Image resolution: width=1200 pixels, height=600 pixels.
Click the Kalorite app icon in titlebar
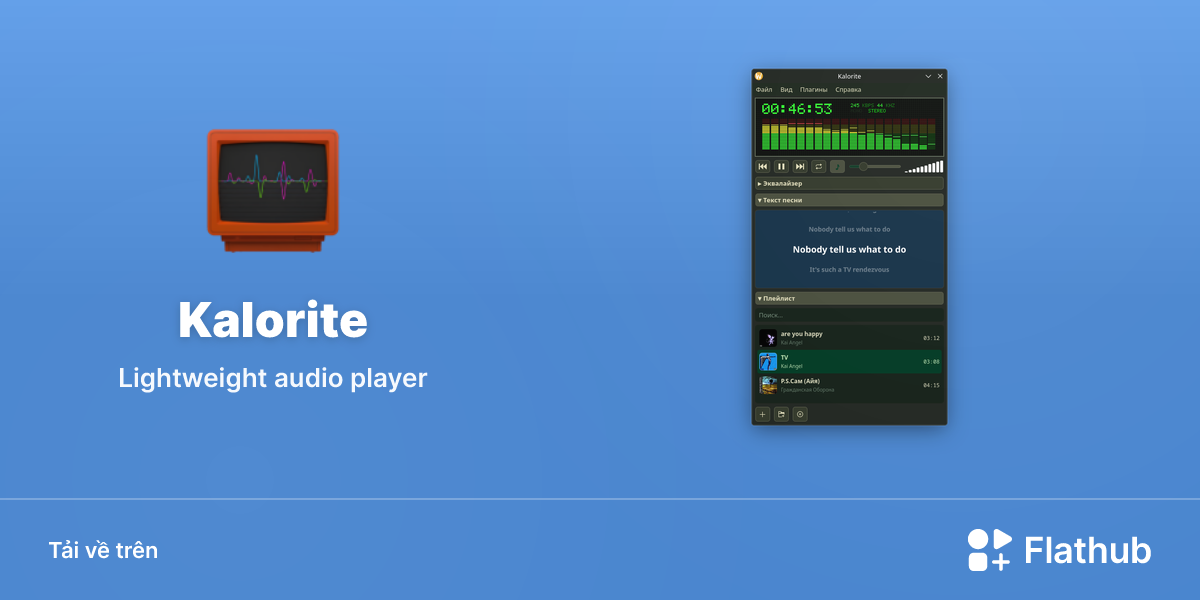pos(759,76)
